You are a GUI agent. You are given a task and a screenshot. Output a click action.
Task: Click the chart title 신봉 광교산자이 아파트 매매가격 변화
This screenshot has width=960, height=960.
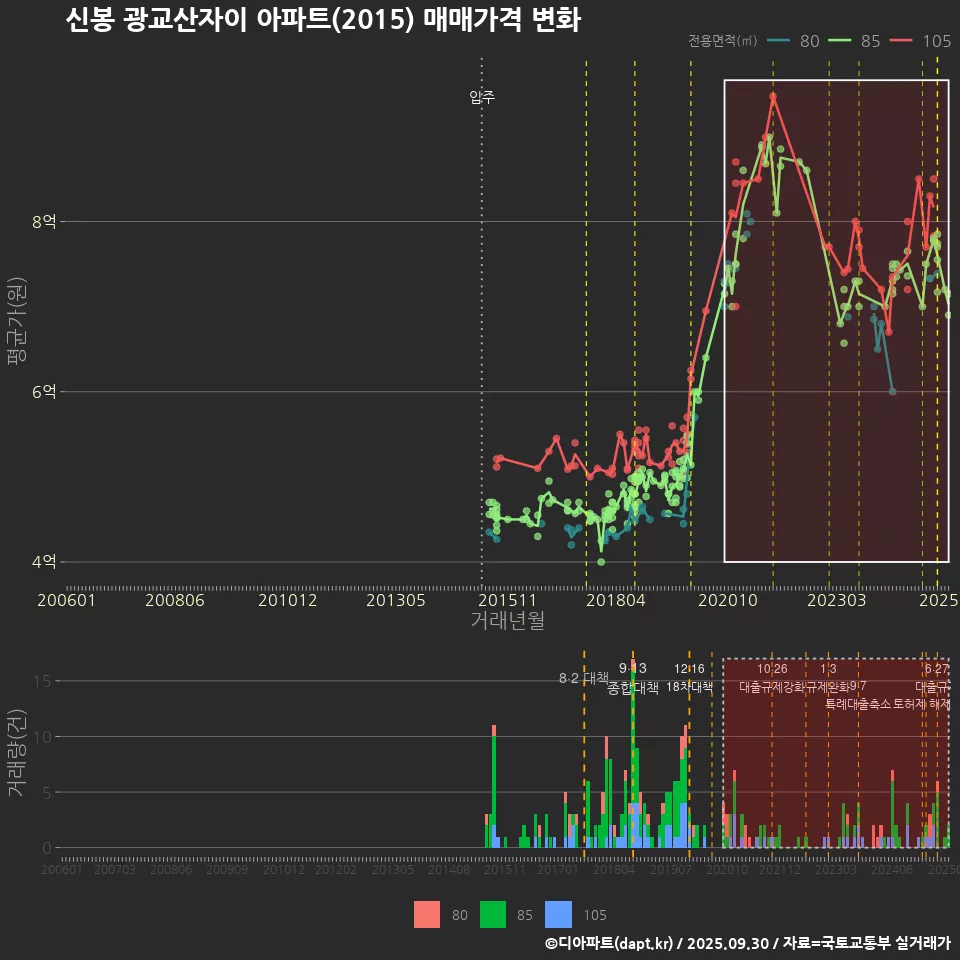tap(322, 20)
